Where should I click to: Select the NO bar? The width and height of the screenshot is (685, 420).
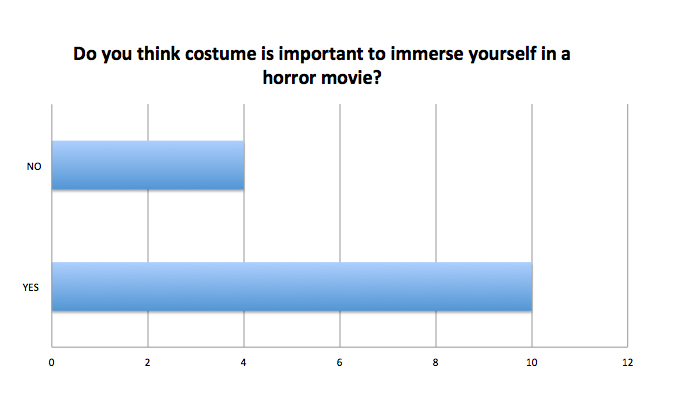click(x=148, y=165)
